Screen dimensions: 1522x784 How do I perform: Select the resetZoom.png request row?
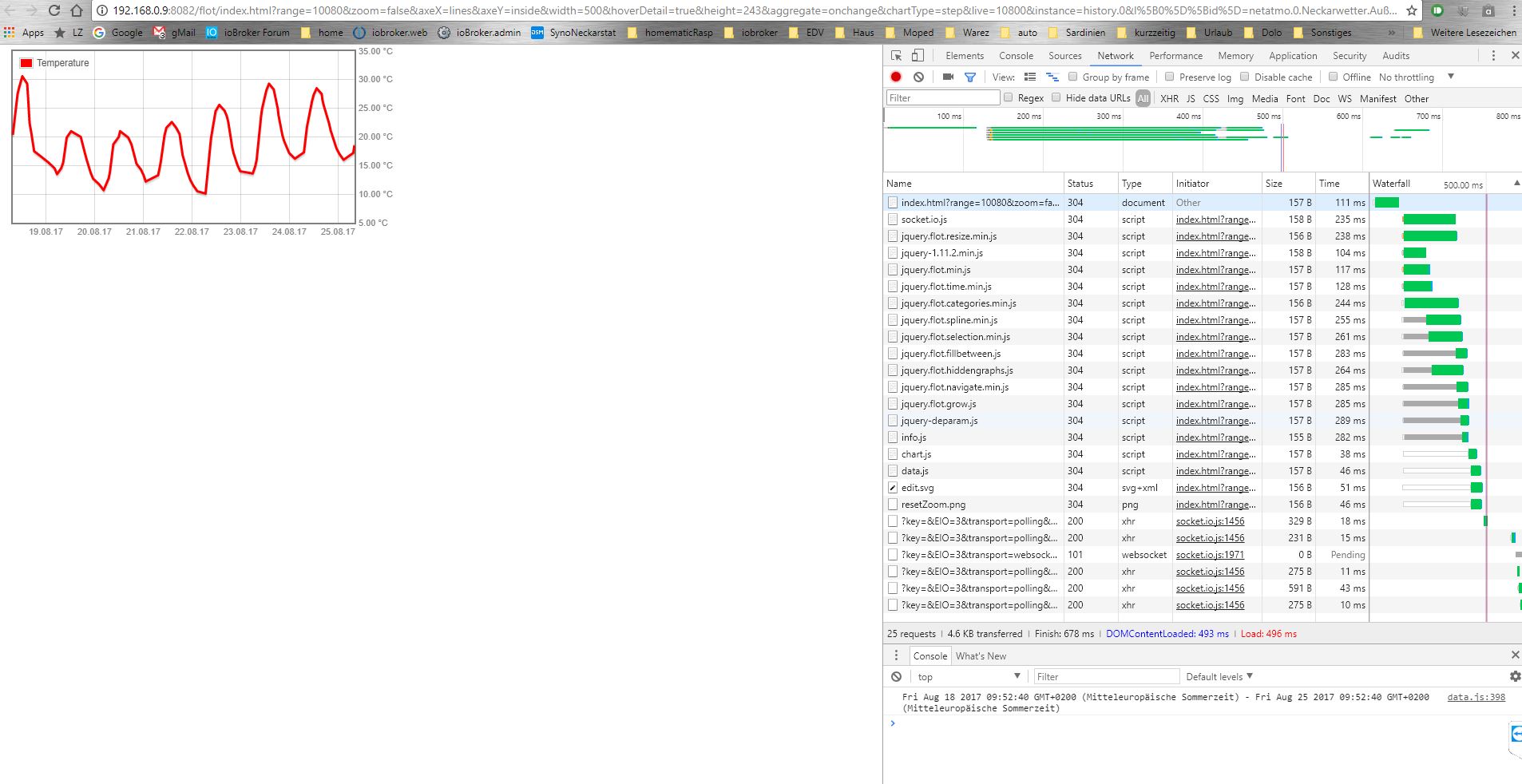click(1126, 505)
